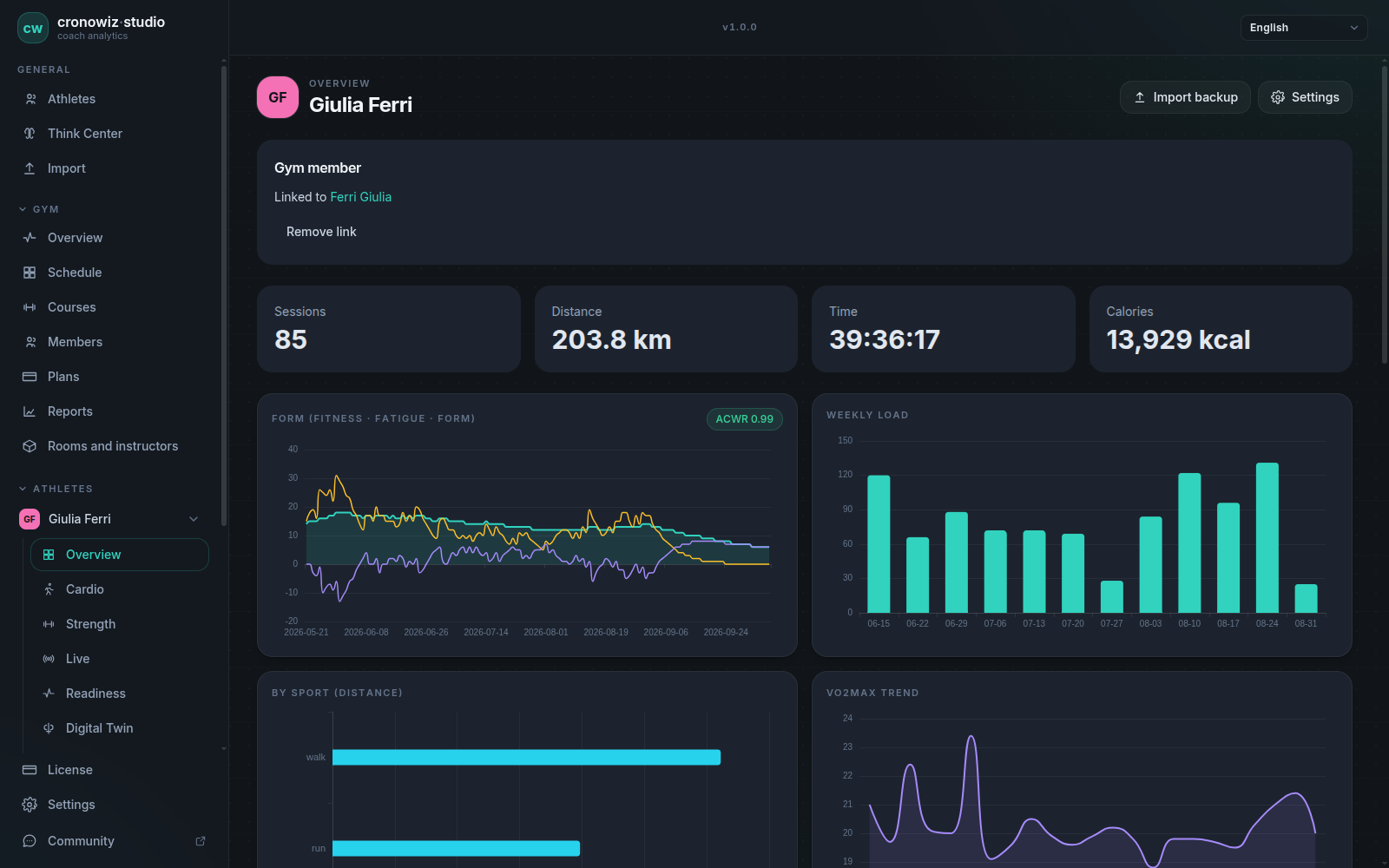The width and height of the screenshot is (1389, 868).
Task: Click the Reports chart icon
Action: [x=30, y=411]
